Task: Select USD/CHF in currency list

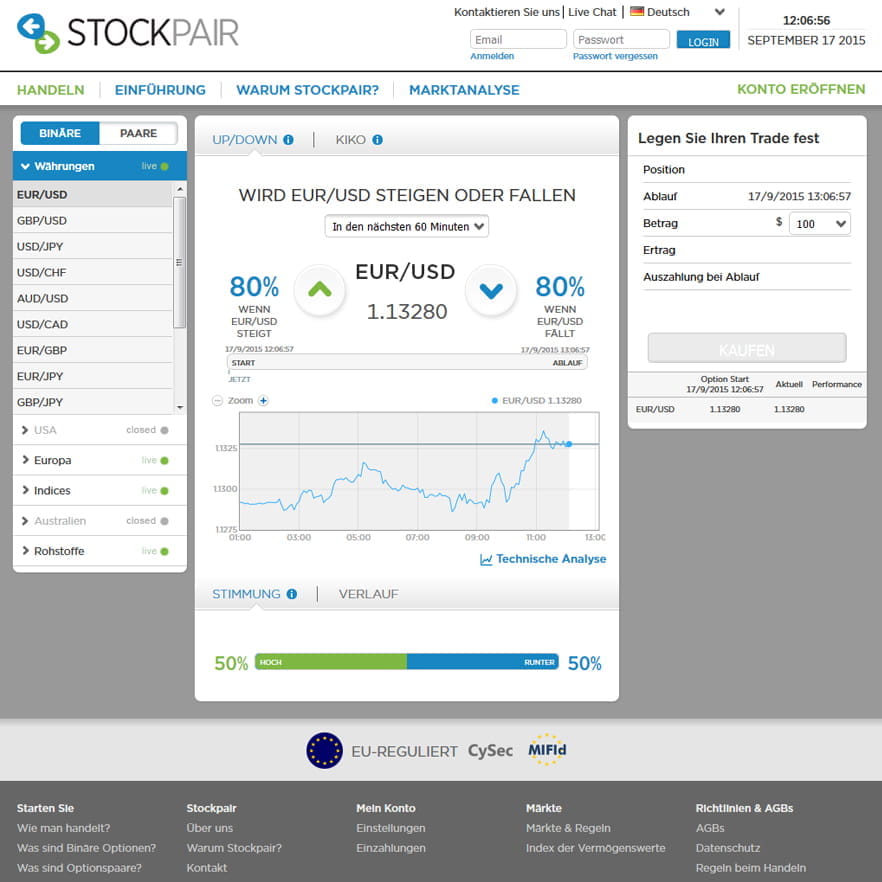Action: [x=93, y=272]
